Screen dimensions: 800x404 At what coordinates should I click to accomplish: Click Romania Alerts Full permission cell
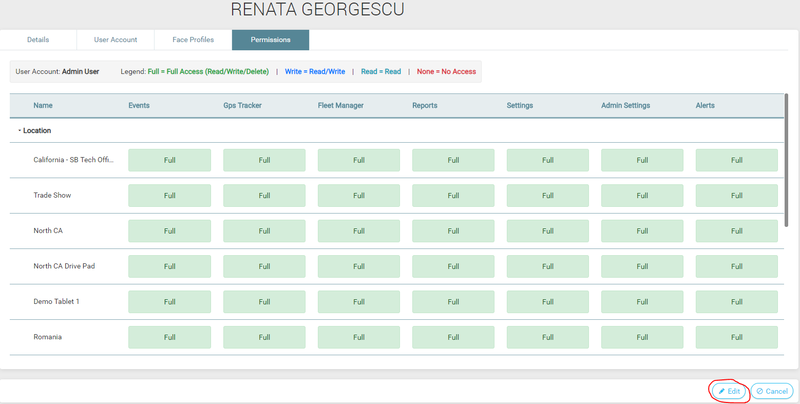coord(736,338)
